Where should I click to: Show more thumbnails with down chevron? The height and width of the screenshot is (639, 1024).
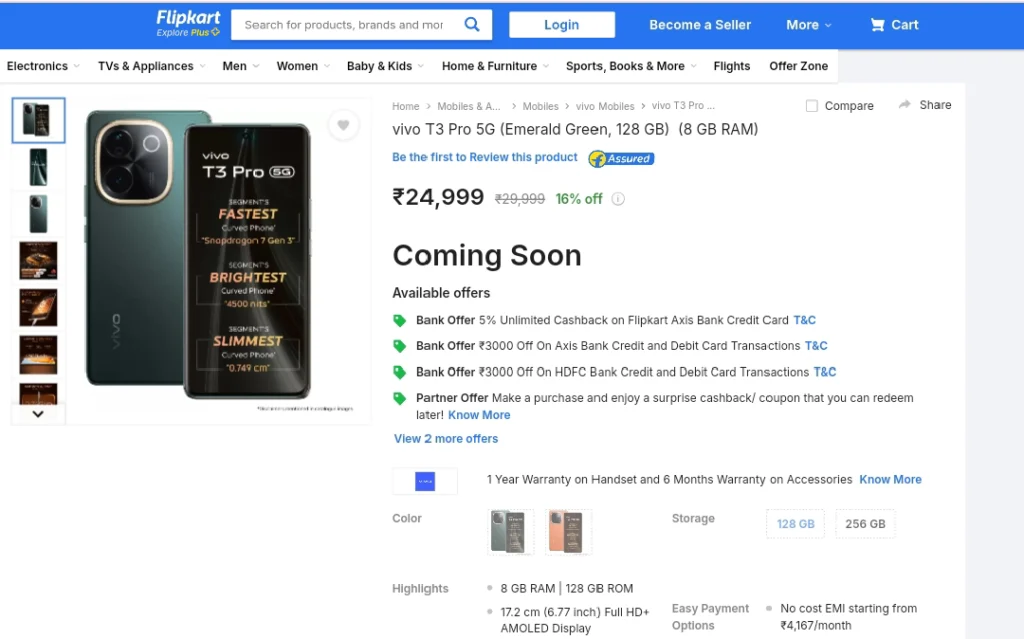(x=38, y=414)
